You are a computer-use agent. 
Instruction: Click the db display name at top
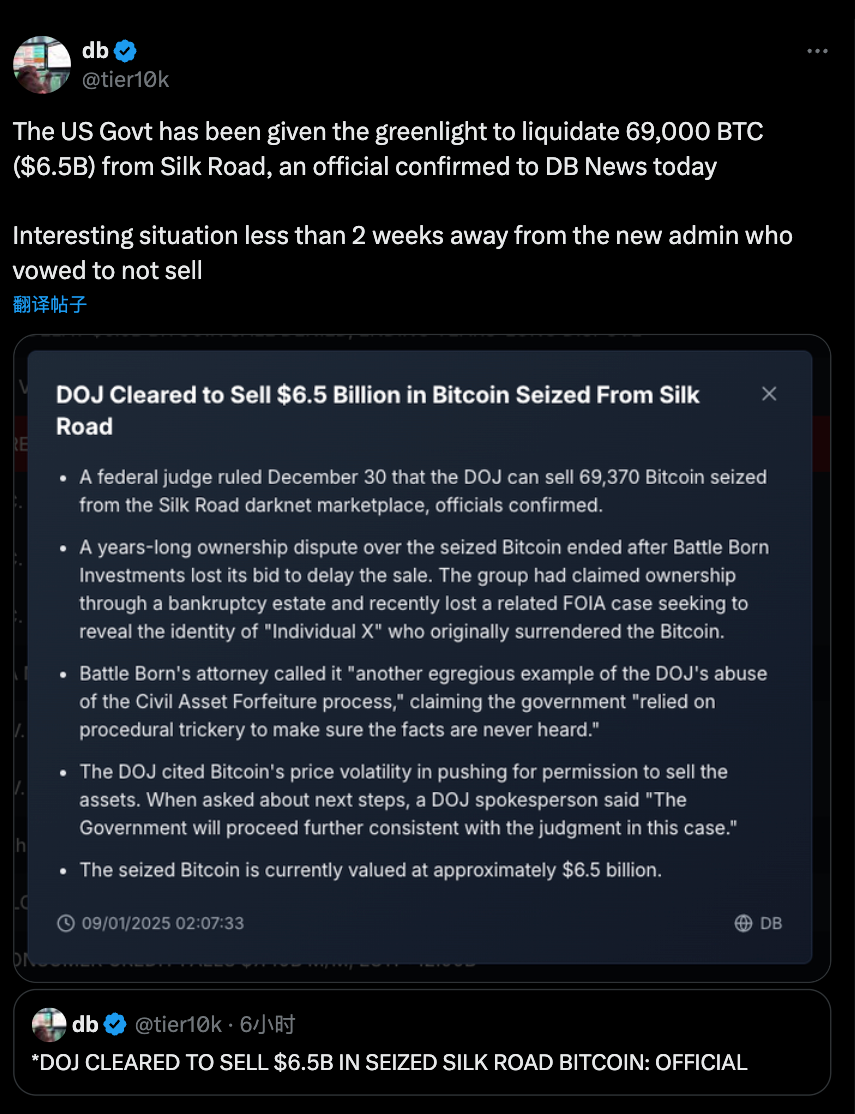(x=95, y=51)
